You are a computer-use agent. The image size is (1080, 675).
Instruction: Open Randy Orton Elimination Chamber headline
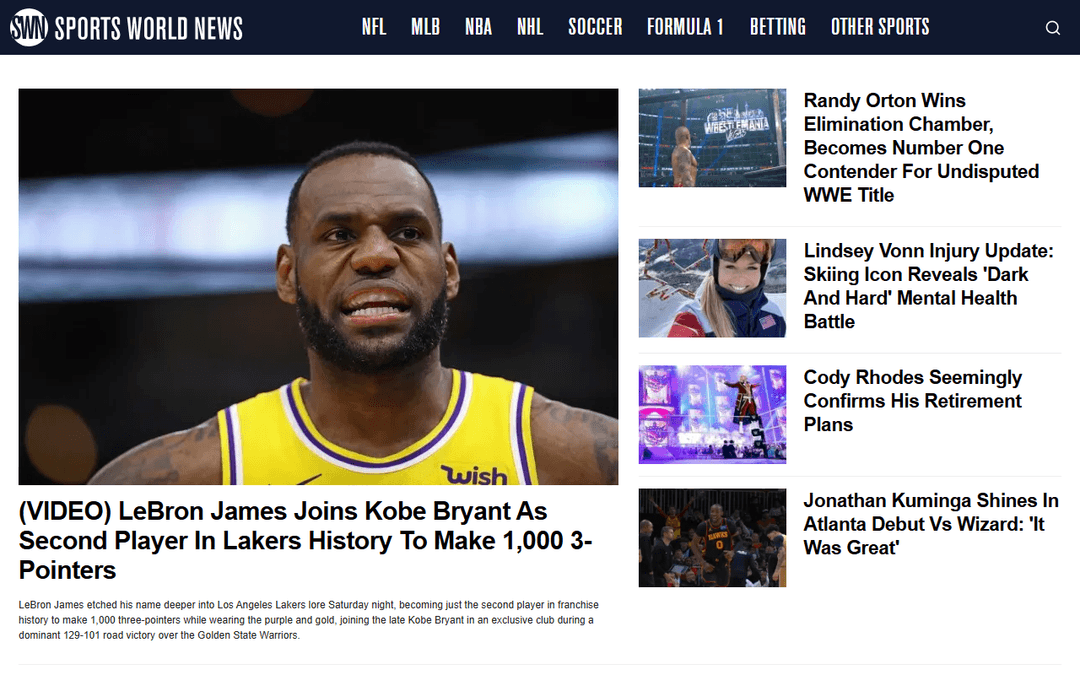[x=921, y=147]
